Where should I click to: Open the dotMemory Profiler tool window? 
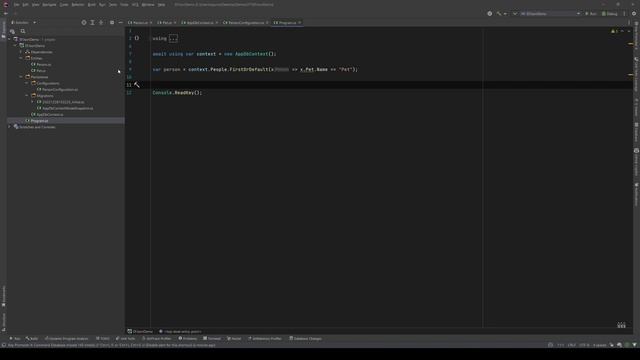[264, 338]
